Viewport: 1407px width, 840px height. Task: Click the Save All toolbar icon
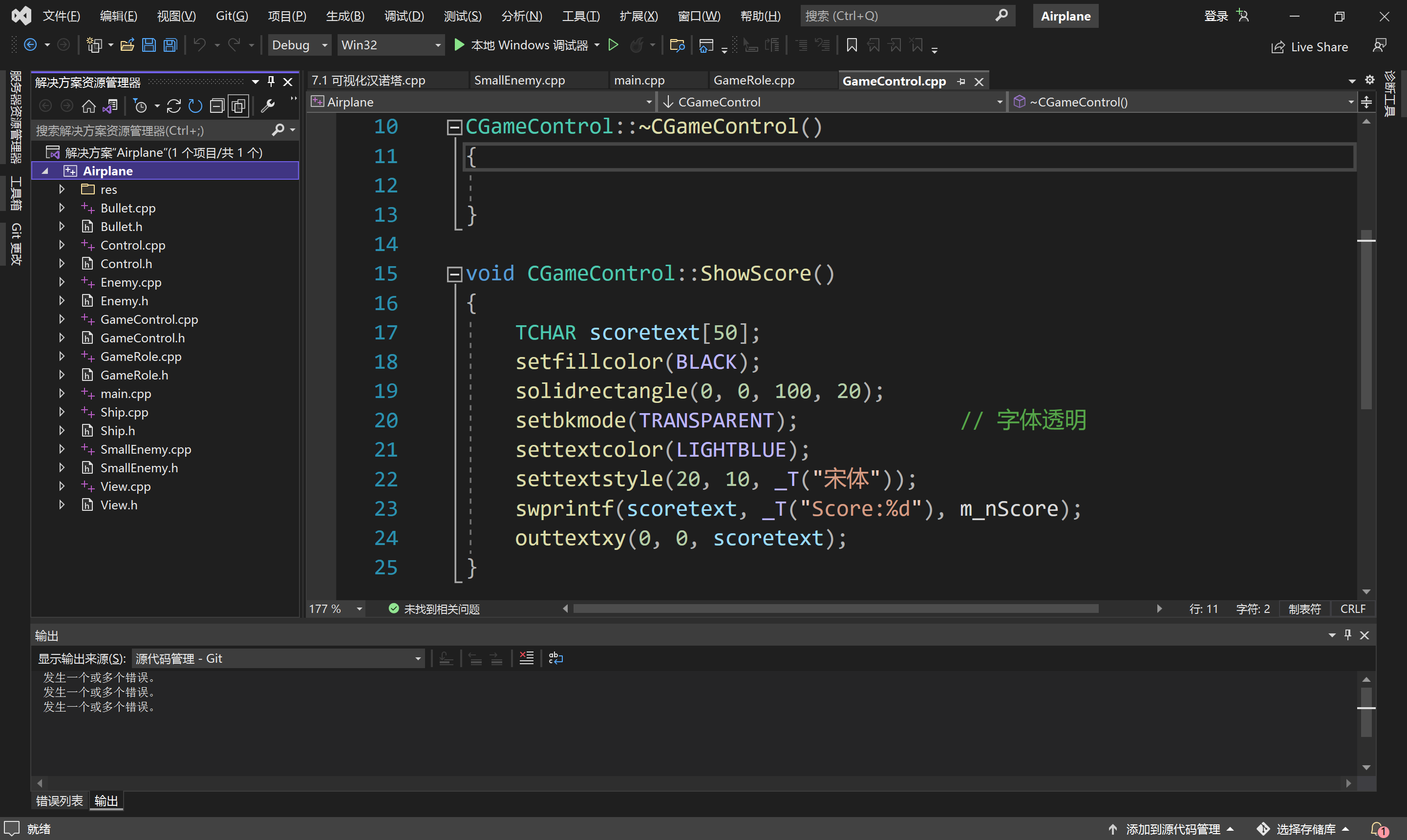click(x=171, y=45)
